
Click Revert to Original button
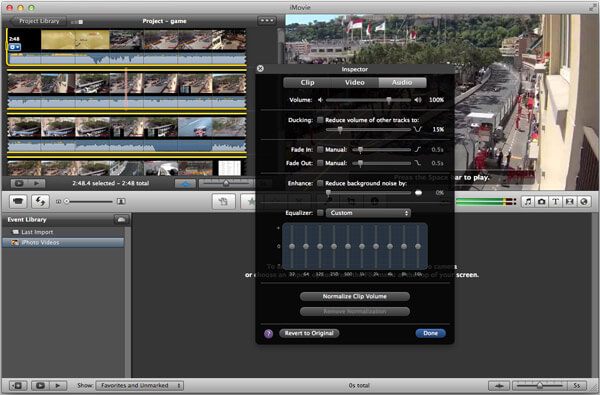pos(309,333)
